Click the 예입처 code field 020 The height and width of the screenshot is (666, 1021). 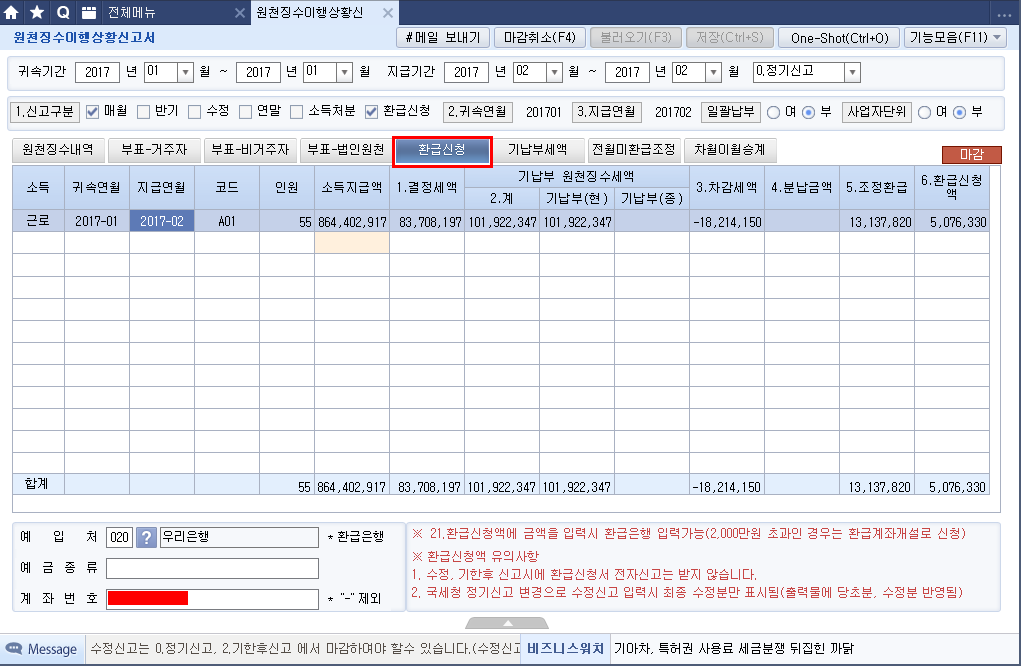click(x=119, y=537)
